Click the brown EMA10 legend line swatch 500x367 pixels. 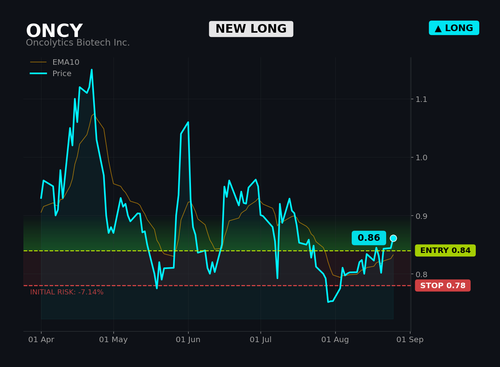38,62
